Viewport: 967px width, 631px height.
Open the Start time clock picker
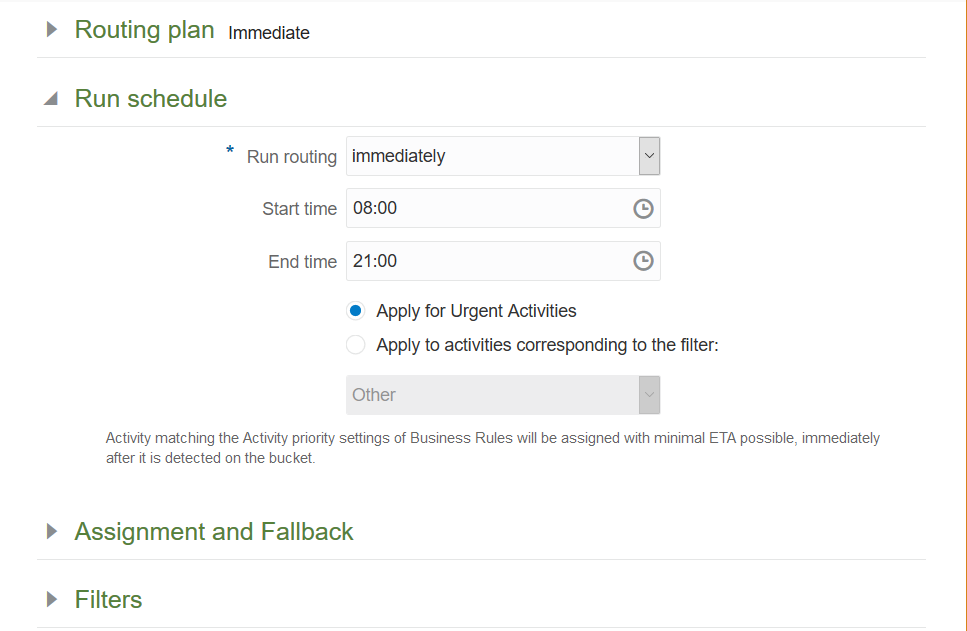point(643,208)
